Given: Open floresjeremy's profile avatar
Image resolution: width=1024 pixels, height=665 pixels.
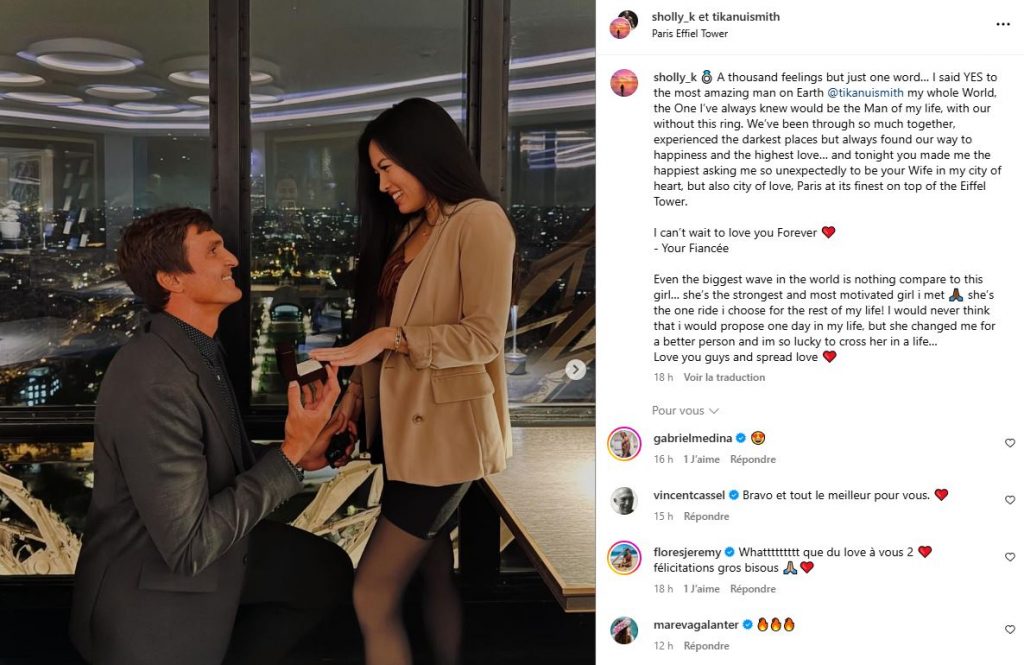Looking at the screenshot, I should (x=624, y=558).
